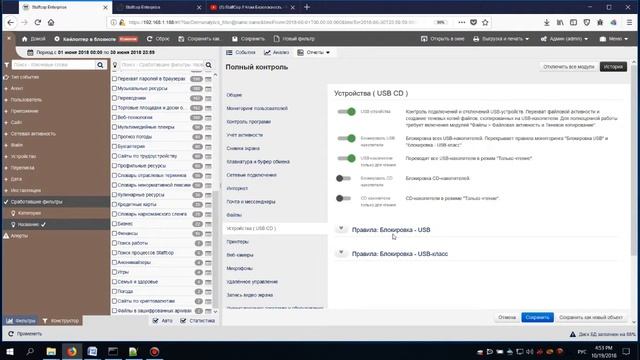Enable CD-накопители только для чтения switch
This screenshot has width=640, height=360.
pos(343,198)
